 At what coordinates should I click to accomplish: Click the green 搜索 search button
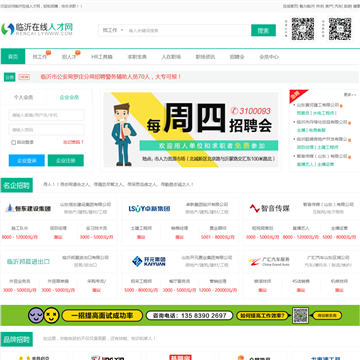(x=263, y=30)
